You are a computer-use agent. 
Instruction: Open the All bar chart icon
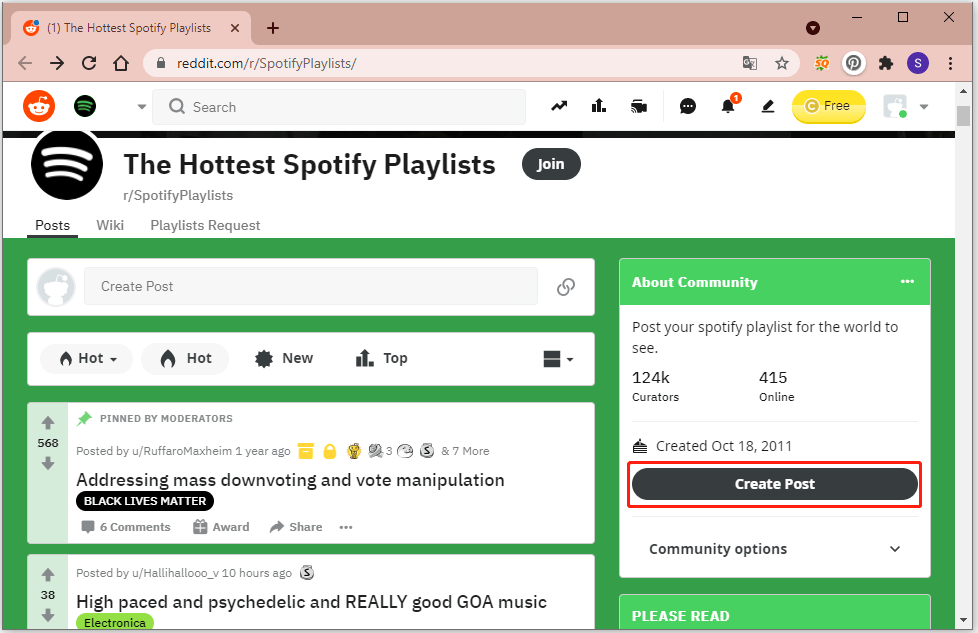coord(599,106)
